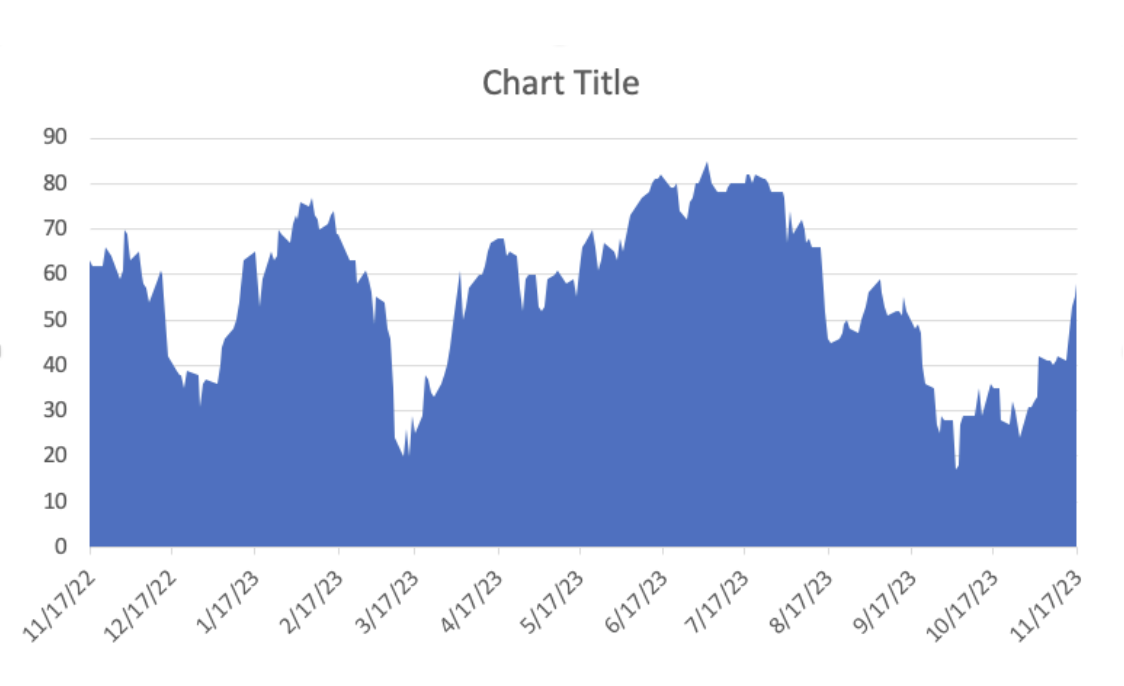Click the 50 value axis label

coord(55,320)
